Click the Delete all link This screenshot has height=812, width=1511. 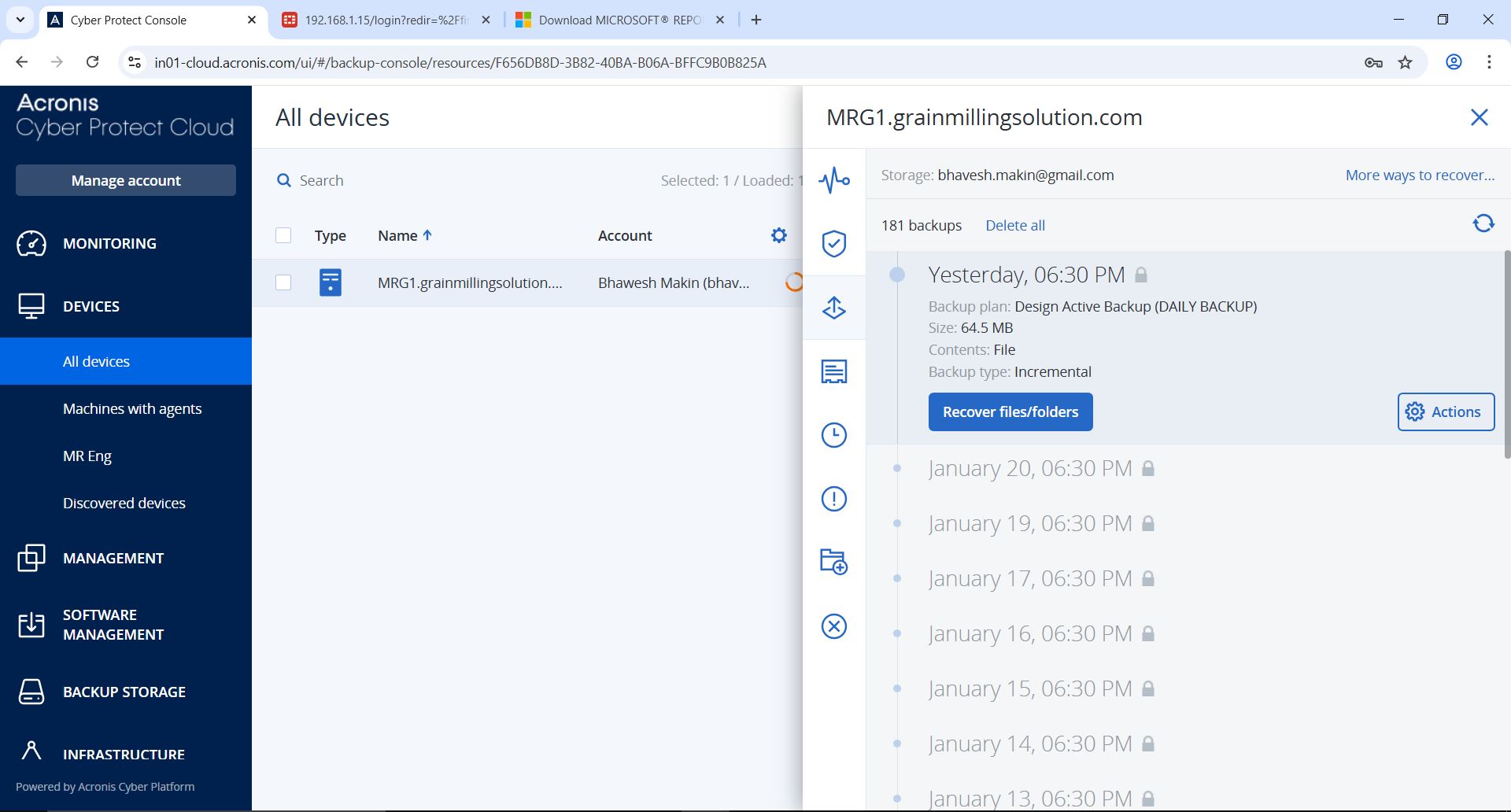[1015, 225]
